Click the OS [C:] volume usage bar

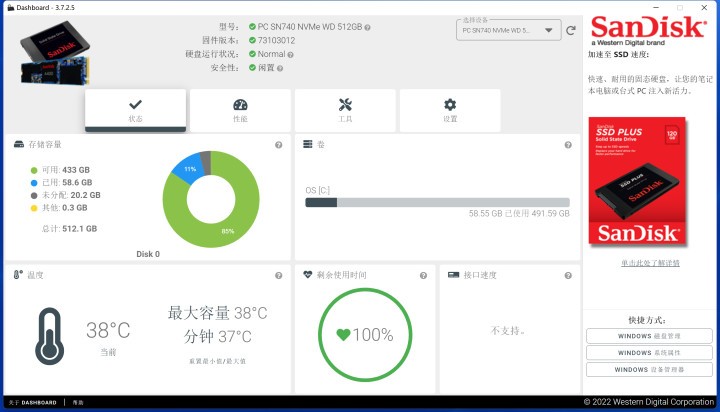coord(437,203)
